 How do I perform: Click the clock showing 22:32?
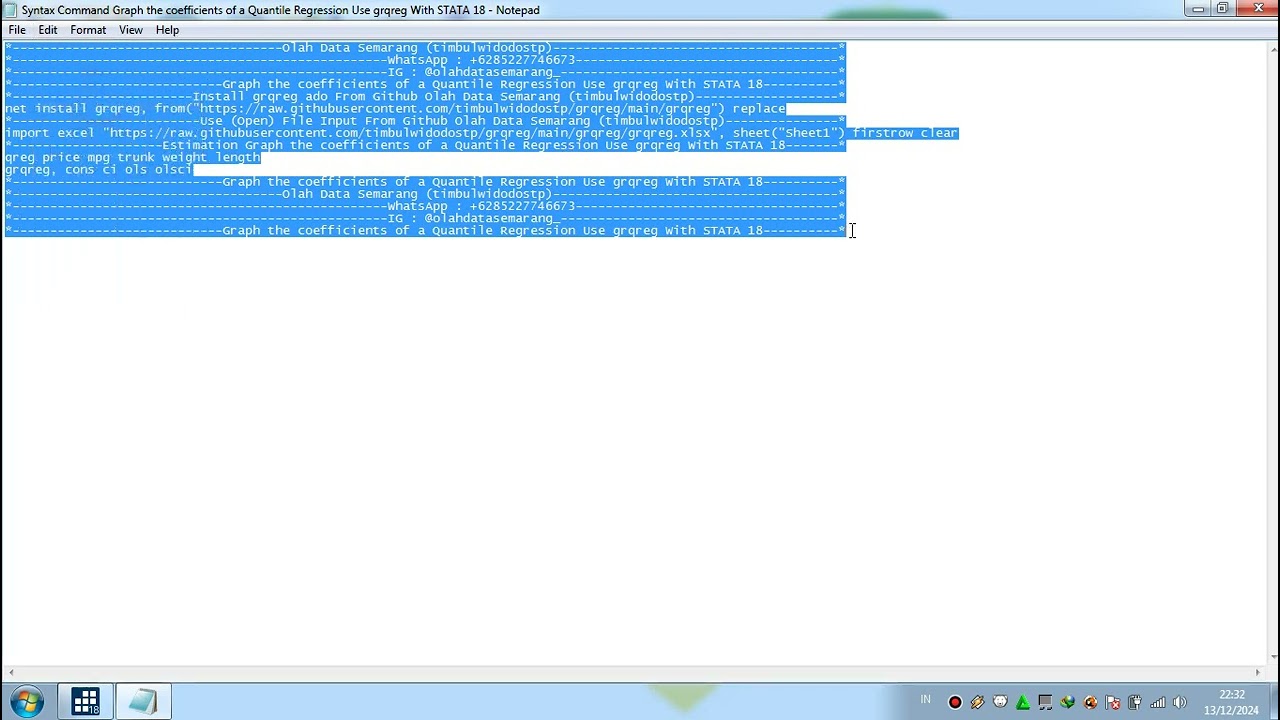click(x=1232, y=702)
